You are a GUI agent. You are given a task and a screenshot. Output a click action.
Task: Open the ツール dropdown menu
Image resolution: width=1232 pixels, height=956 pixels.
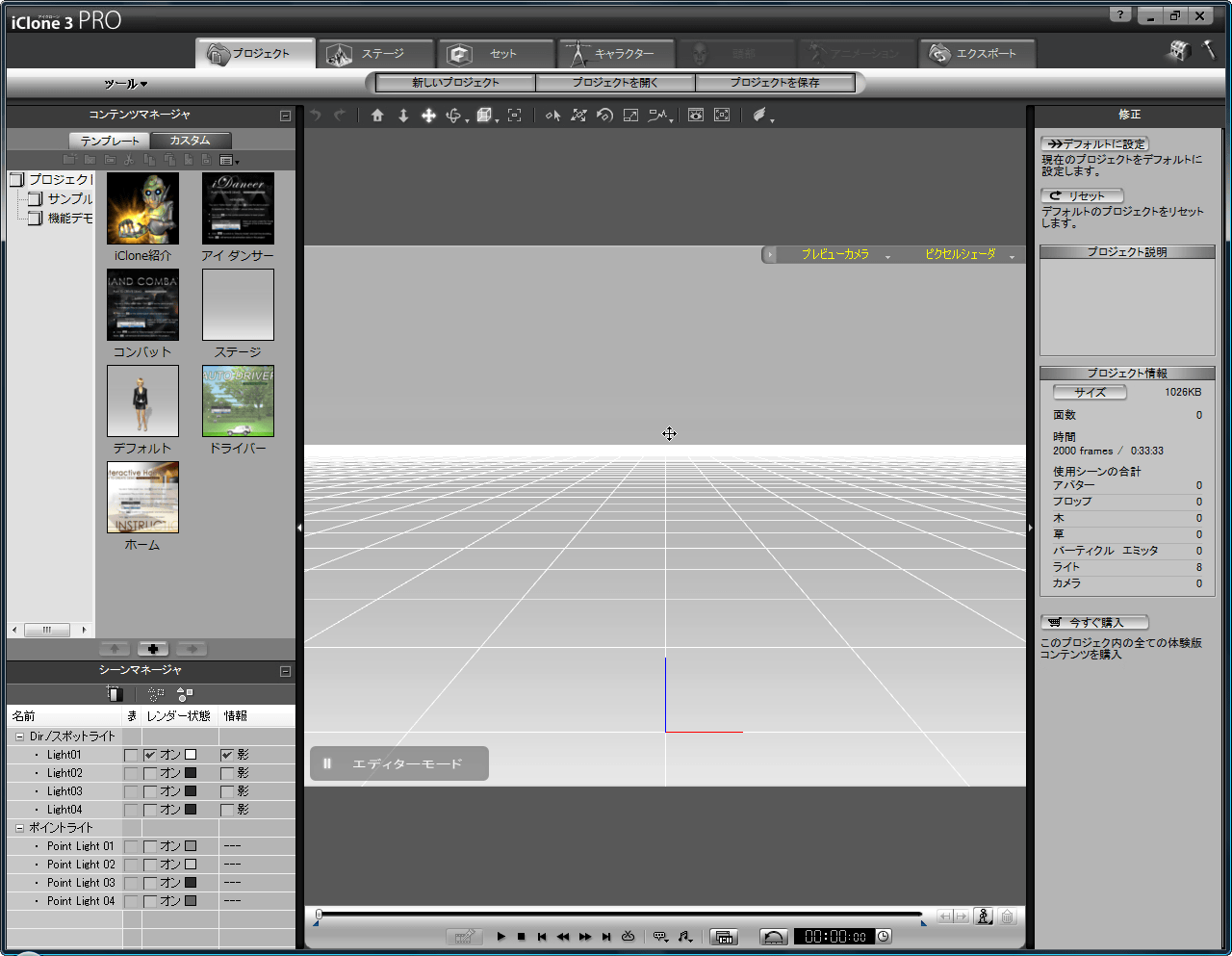coord(126,84)
